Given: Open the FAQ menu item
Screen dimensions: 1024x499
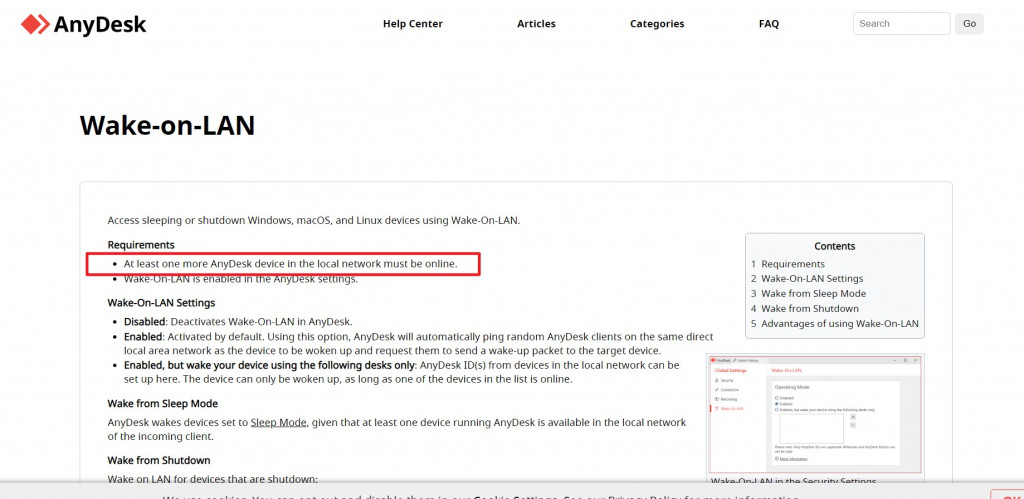Looking at the screenshot, I should (769, 24).
